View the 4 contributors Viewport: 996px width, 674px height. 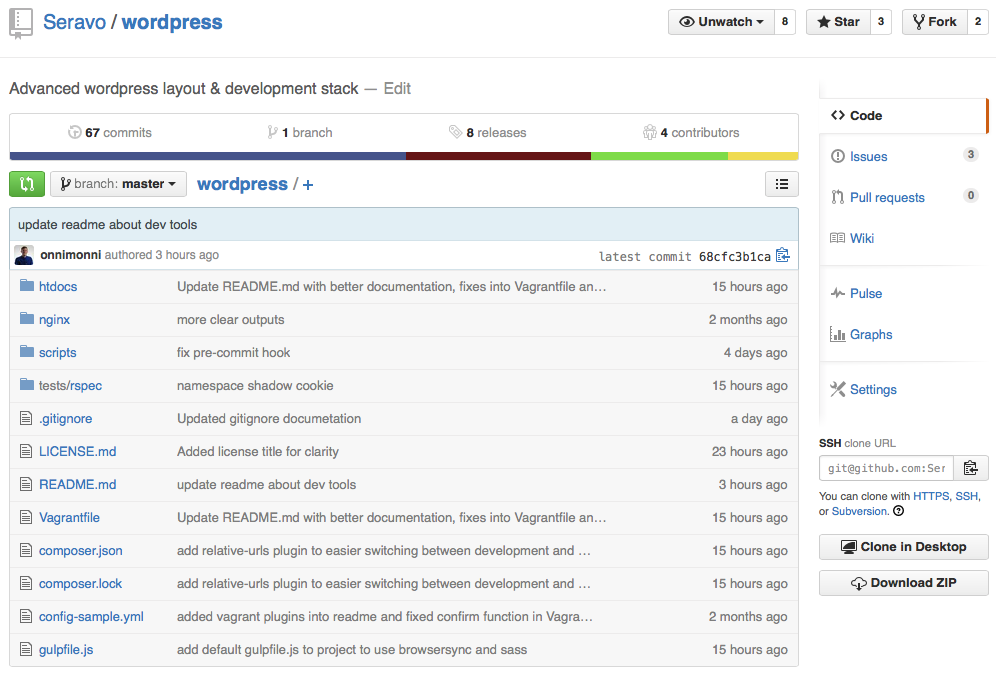point(691,132)
